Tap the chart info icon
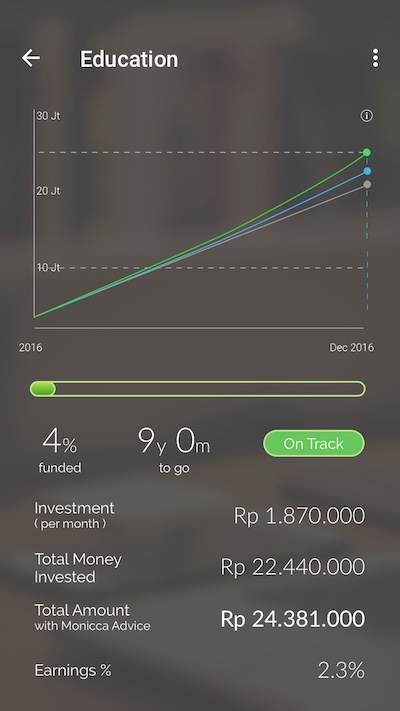400x711 pixels. (x=366, y=116)
